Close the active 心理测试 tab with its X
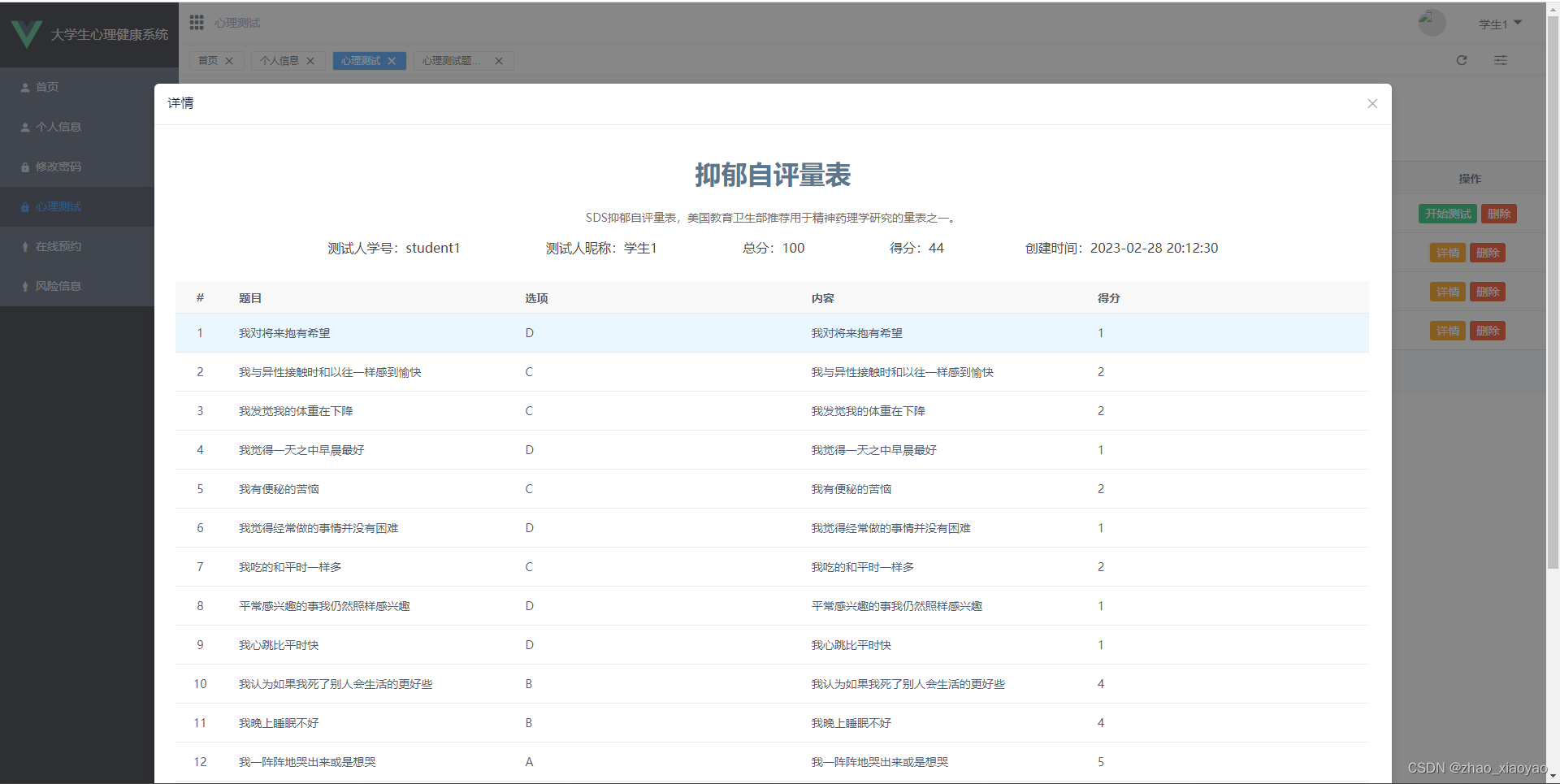The height and width of the screenshot is (784, 1560). (392, 61)
